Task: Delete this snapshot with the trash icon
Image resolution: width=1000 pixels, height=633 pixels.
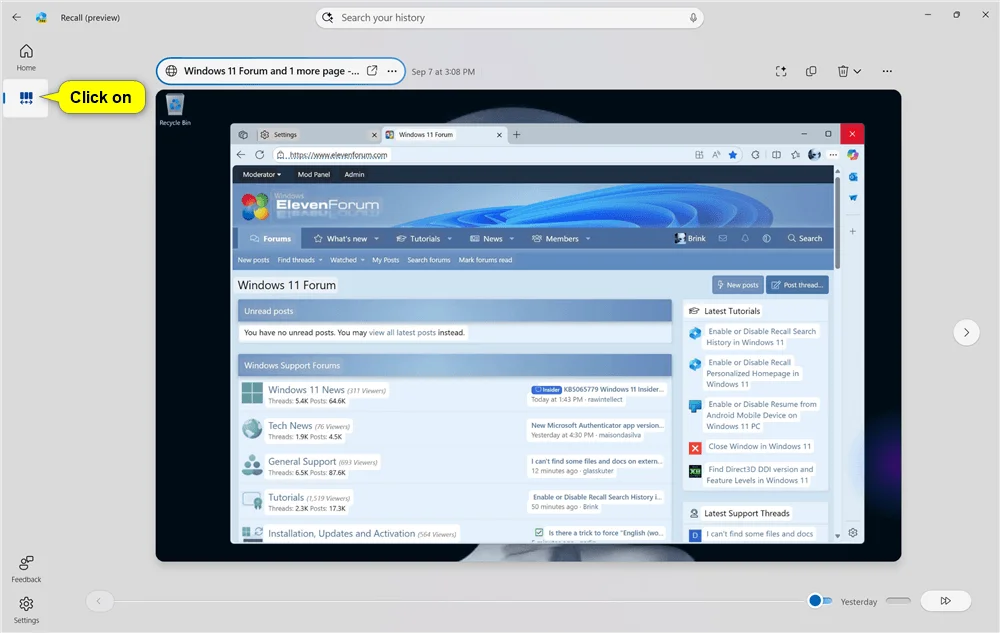Action: tap(842, 71)
